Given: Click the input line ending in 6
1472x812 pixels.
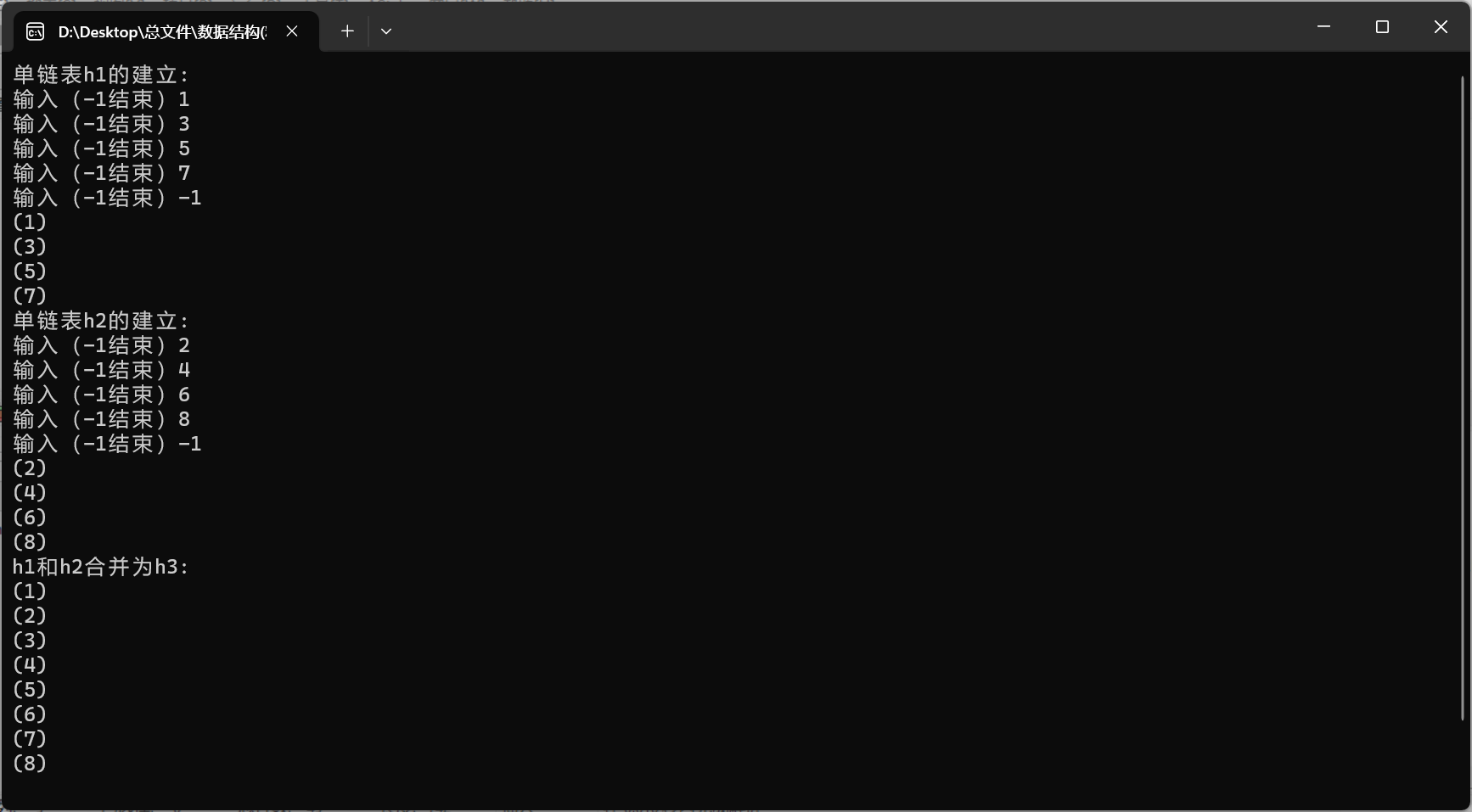Looking at the screenshot, I should [x=101, y=395].
